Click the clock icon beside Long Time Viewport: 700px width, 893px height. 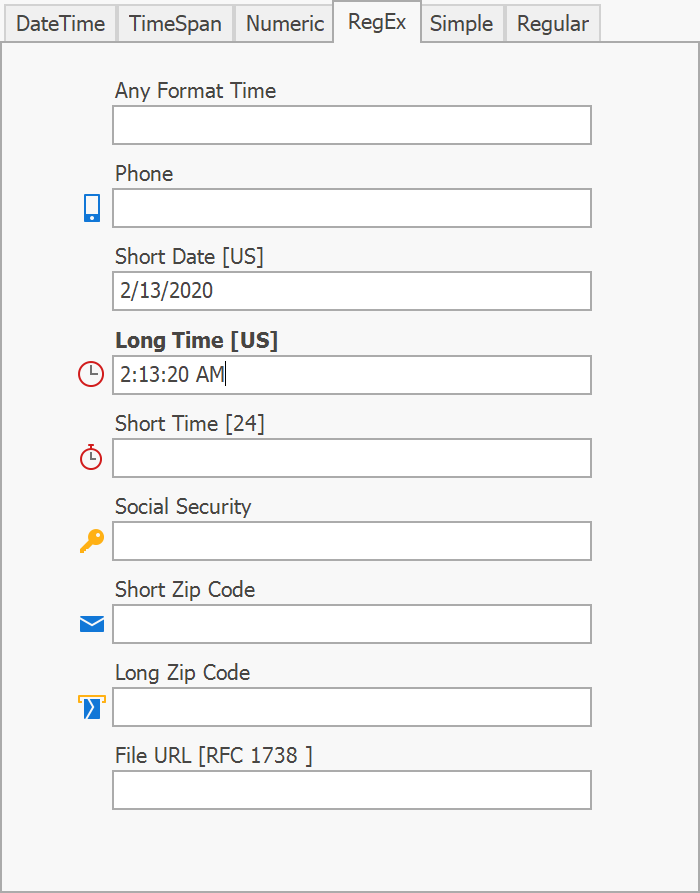(x=91, y=374)
